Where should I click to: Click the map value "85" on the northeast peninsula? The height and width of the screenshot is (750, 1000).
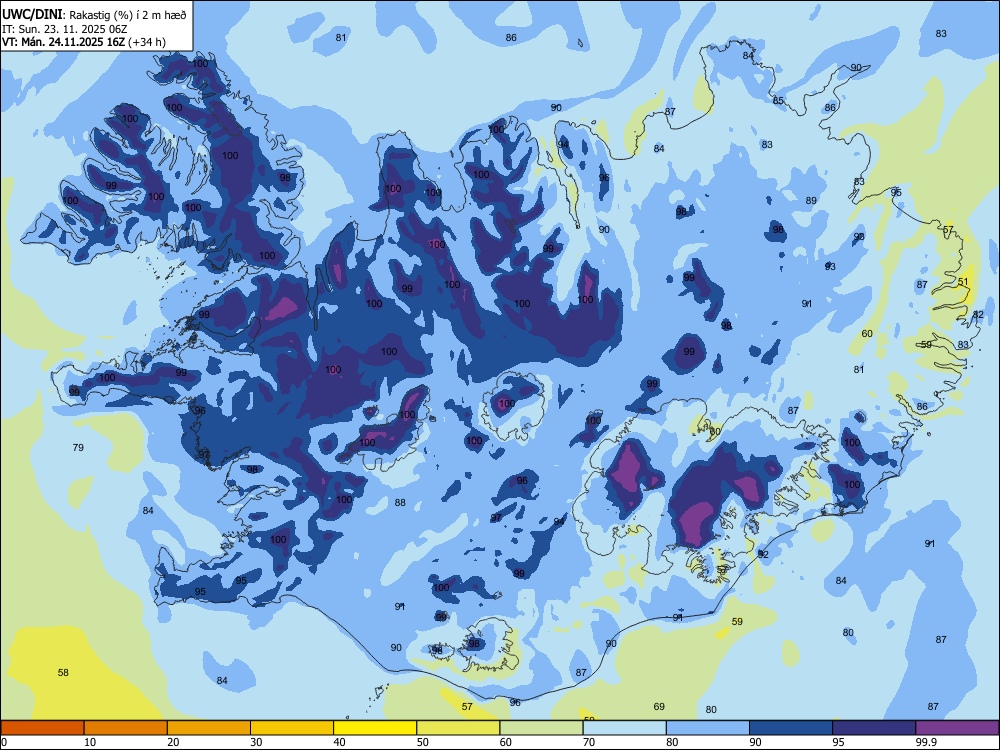778,101
